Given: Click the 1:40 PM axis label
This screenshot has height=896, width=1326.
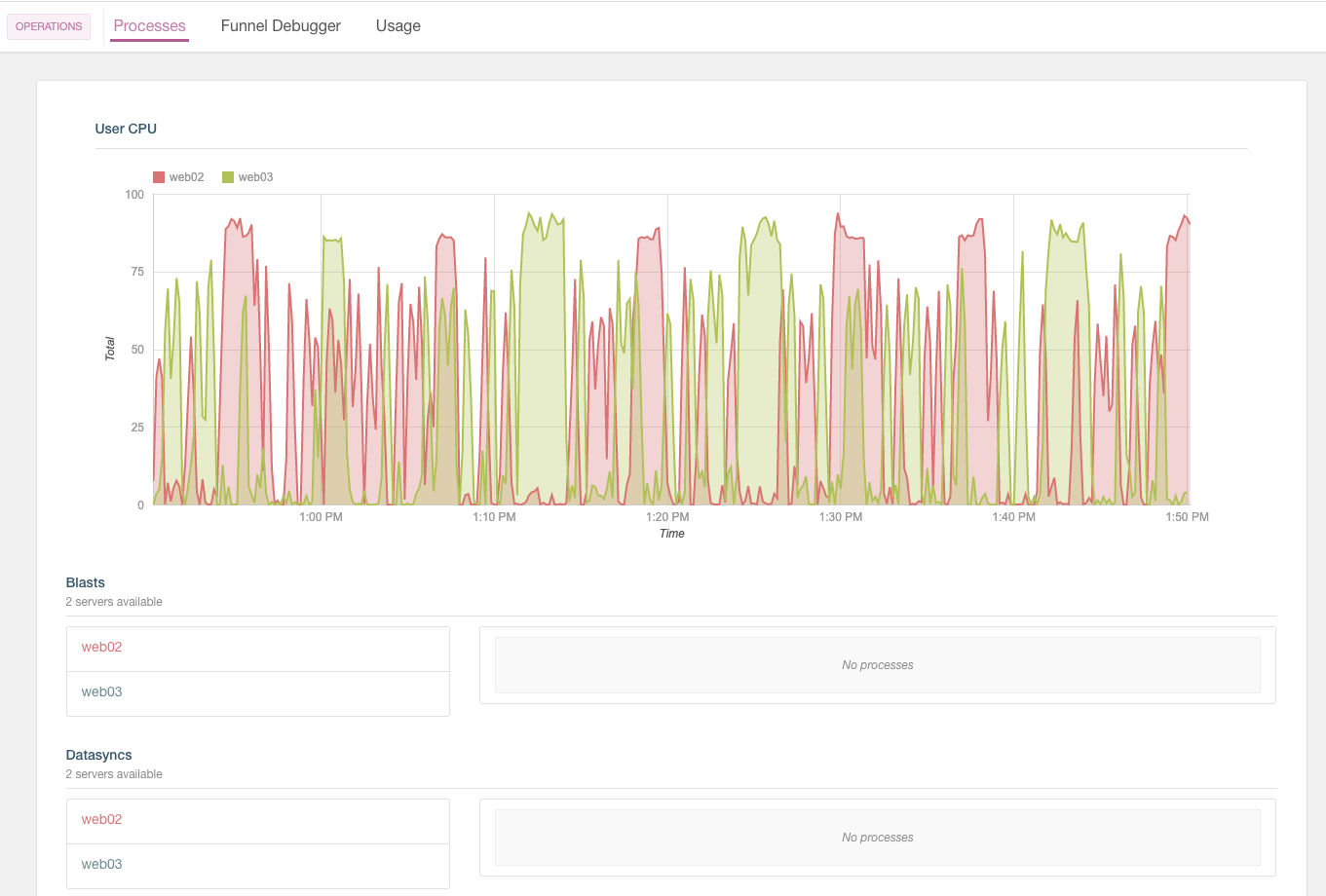Looking at the screenshot, I should [1014, 517].
